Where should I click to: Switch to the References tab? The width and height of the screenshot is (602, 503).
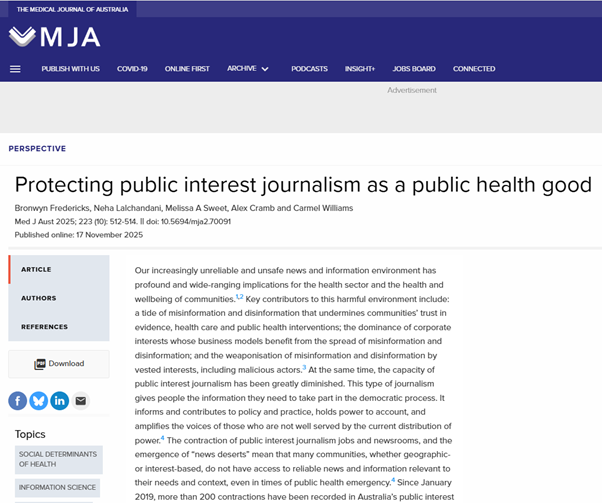point(59,327)
